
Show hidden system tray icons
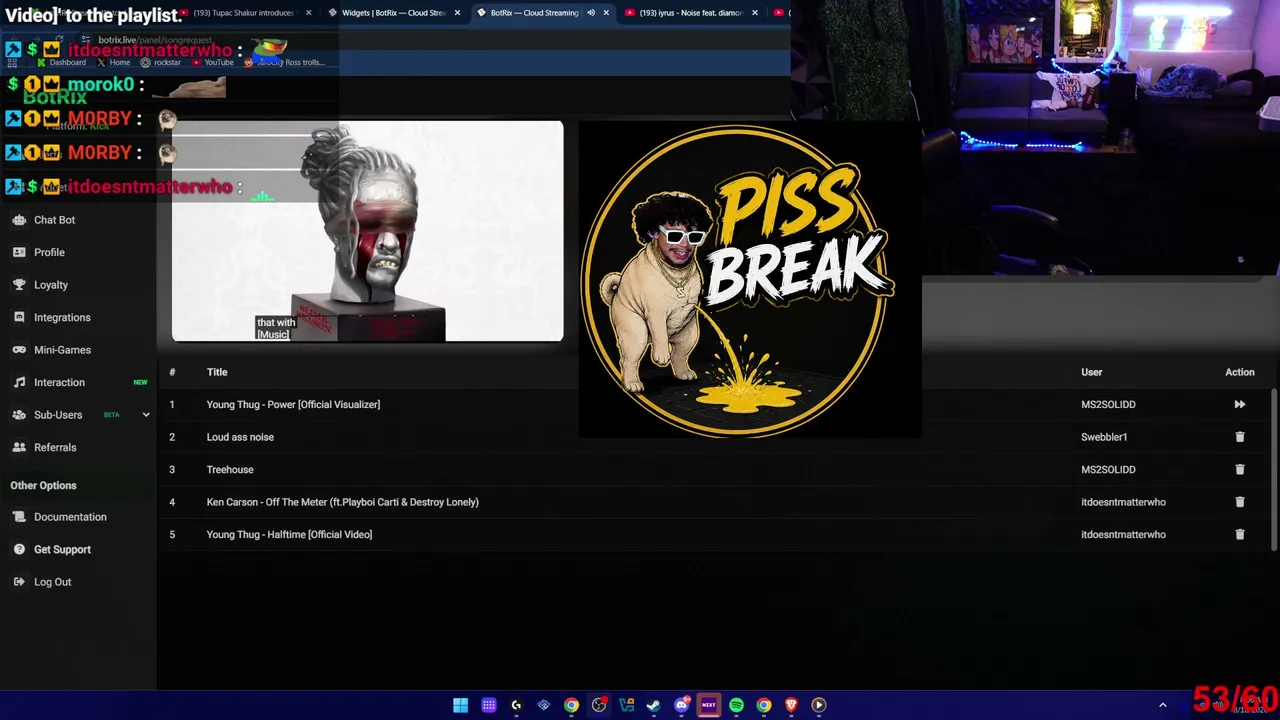click(x=1162, y=705)
